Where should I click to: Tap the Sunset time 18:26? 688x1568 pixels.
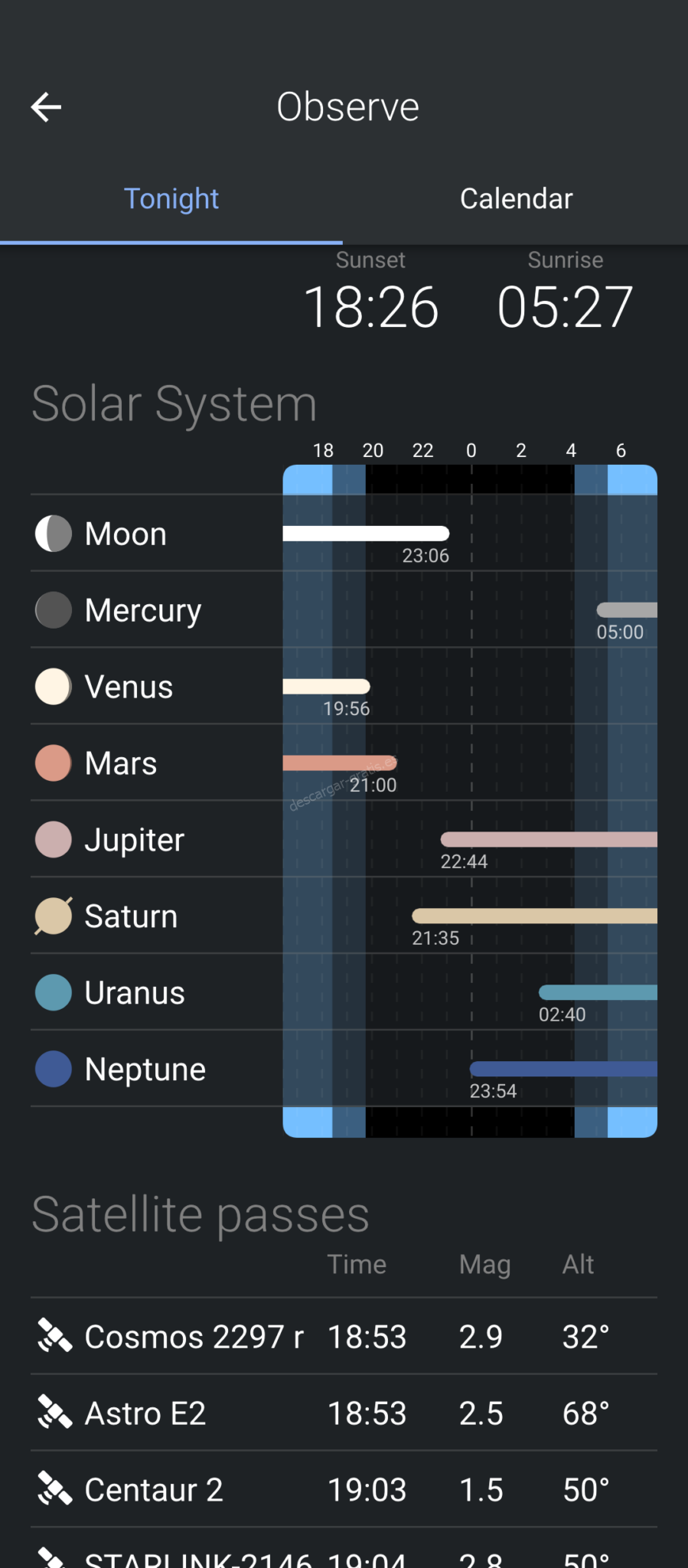pyautogui.click(x=370, y=306)
